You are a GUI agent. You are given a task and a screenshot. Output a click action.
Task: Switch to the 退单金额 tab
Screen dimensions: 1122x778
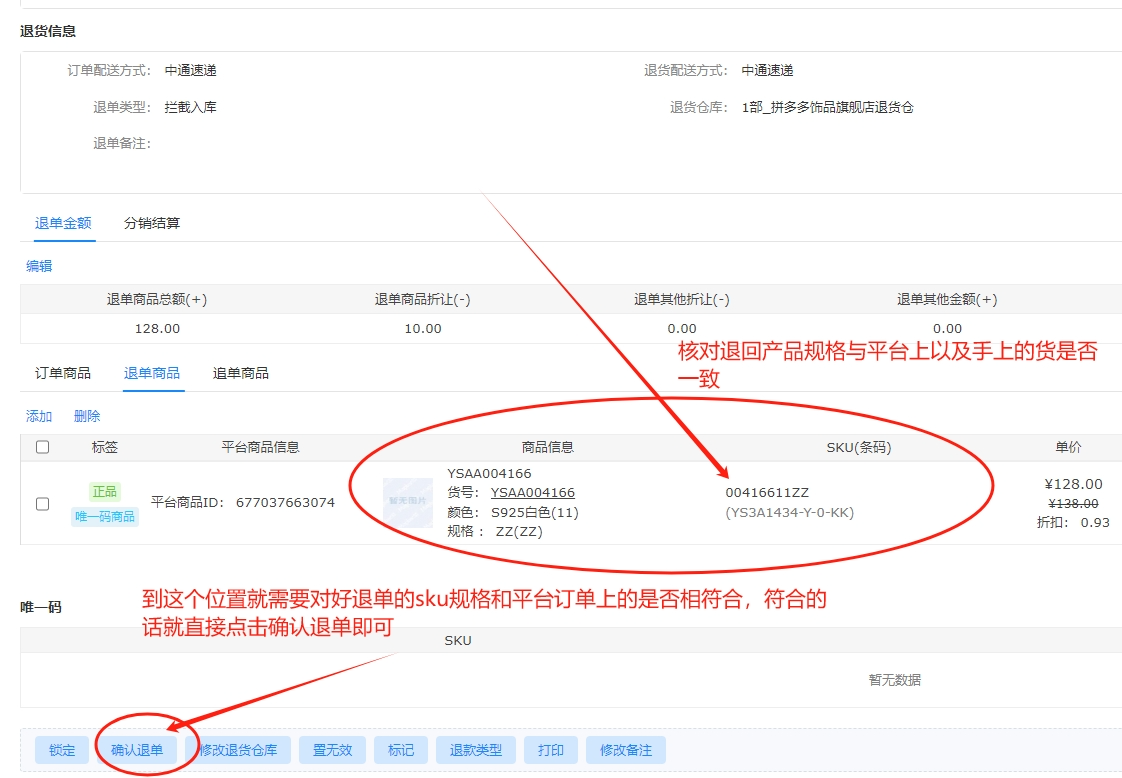pos(63,223)
